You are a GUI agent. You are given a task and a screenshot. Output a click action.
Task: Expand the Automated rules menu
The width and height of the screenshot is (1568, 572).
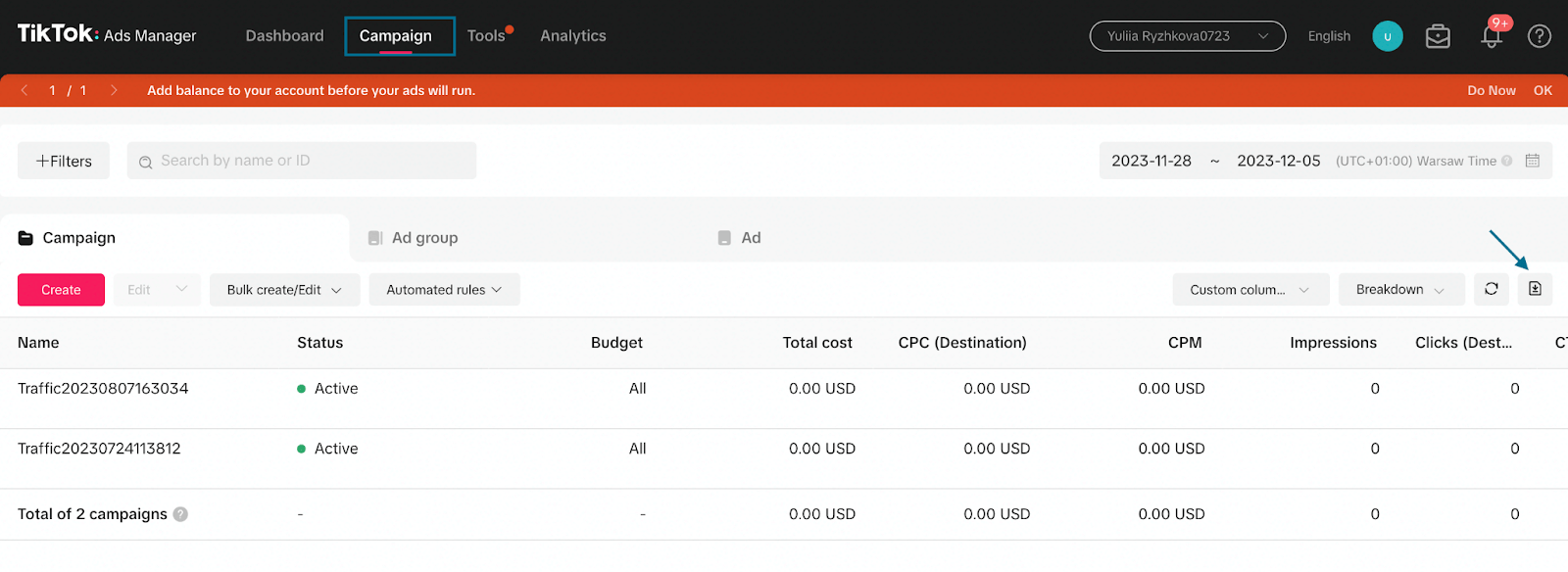pyautogui.click(x=444, y=290)
